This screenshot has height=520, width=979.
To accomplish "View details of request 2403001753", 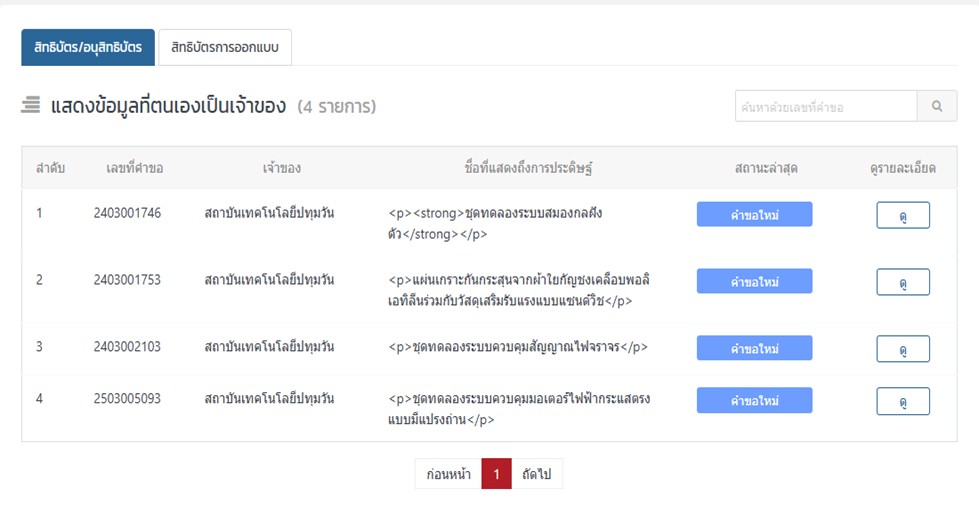I will 903,282.
